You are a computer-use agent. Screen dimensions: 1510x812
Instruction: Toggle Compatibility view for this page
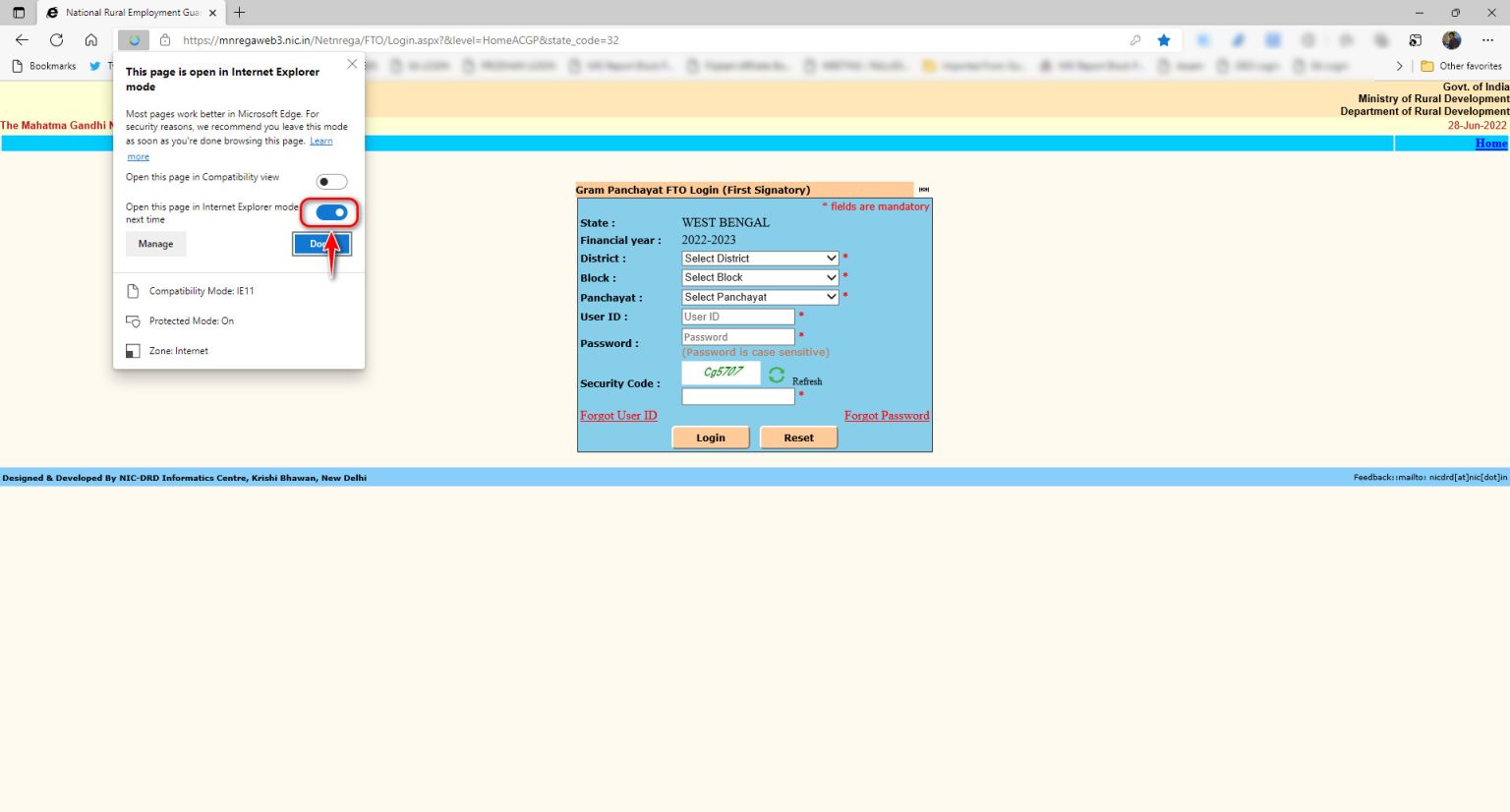pyautogui.click(x=331, y=181)
